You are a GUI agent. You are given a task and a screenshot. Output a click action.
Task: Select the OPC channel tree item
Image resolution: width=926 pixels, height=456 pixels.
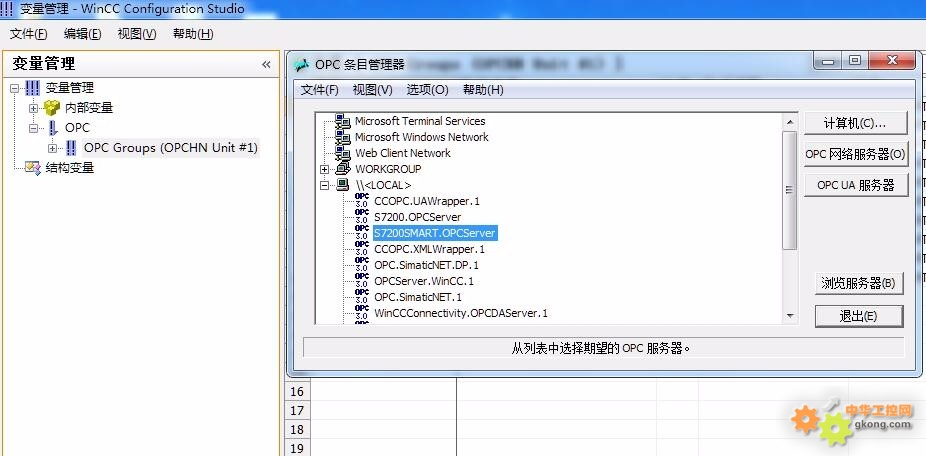point(77,128)
